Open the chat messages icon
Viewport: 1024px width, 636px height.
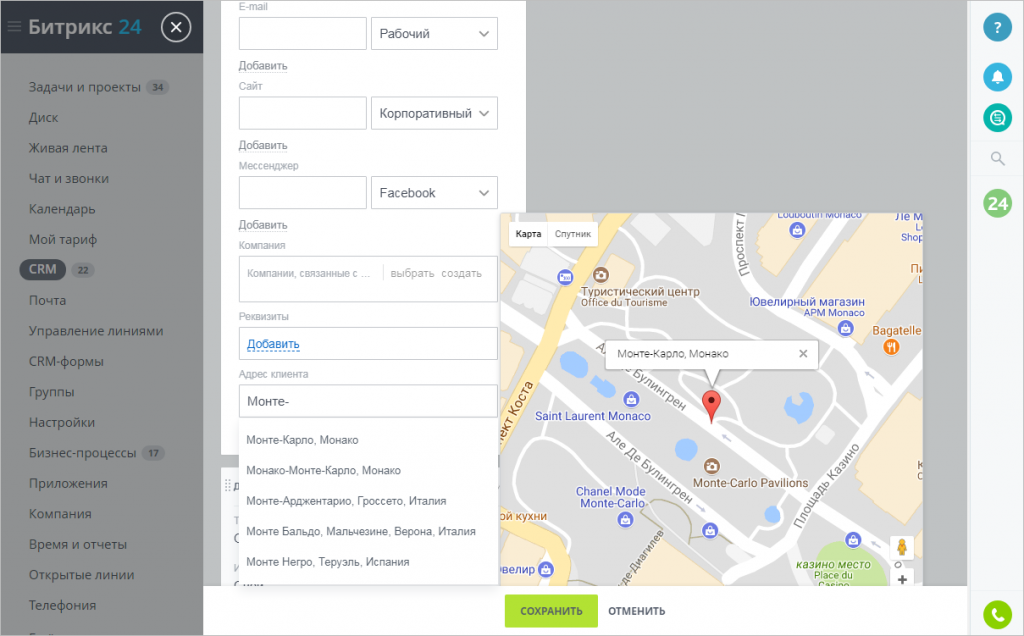point(997,118)
